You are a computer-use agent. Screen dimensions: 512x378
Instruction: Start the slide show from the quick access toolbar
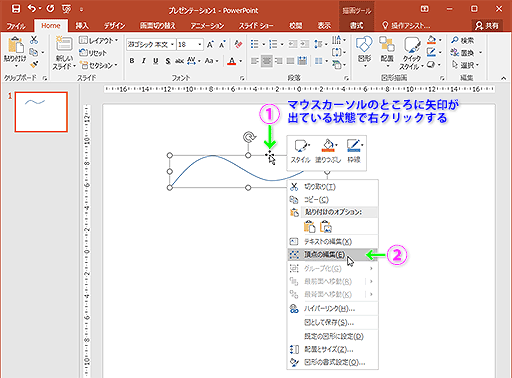click(66, 9)
